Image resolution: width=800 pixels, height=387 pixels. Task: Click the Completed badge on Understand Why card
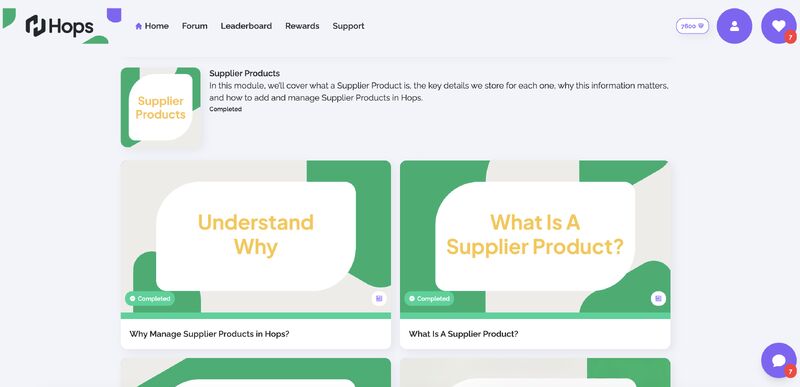149,299
